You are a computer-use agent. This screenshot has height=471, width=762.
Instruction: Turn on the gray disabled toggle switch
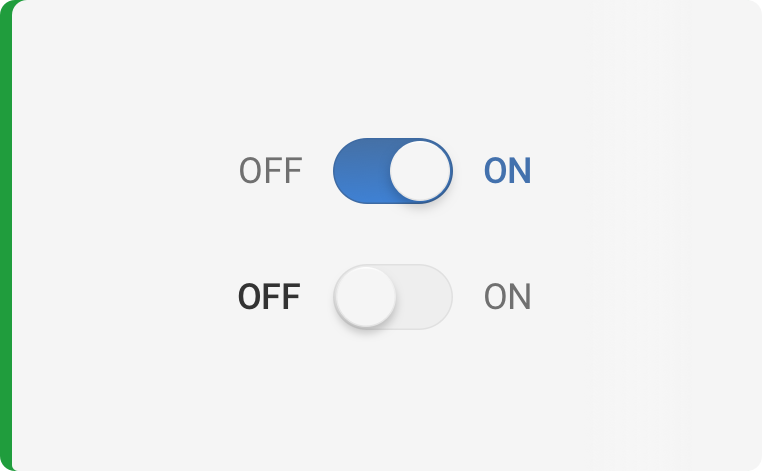coord(392,297)
